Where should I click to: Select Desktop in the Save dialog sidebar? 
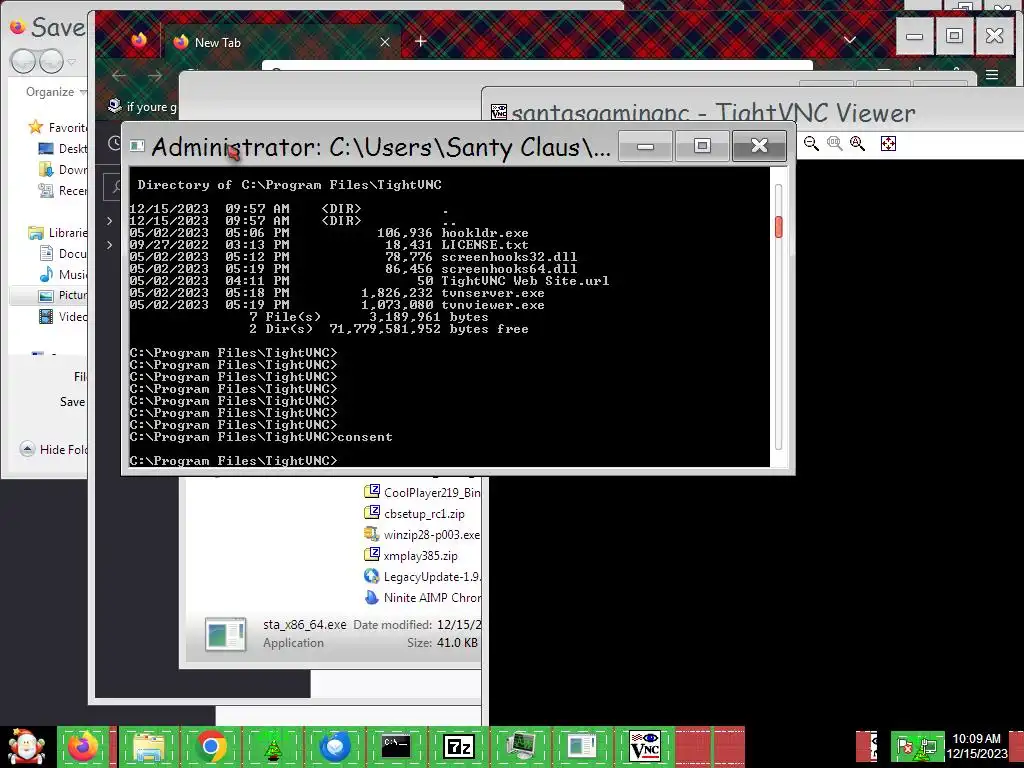click(x=63, y=149)
